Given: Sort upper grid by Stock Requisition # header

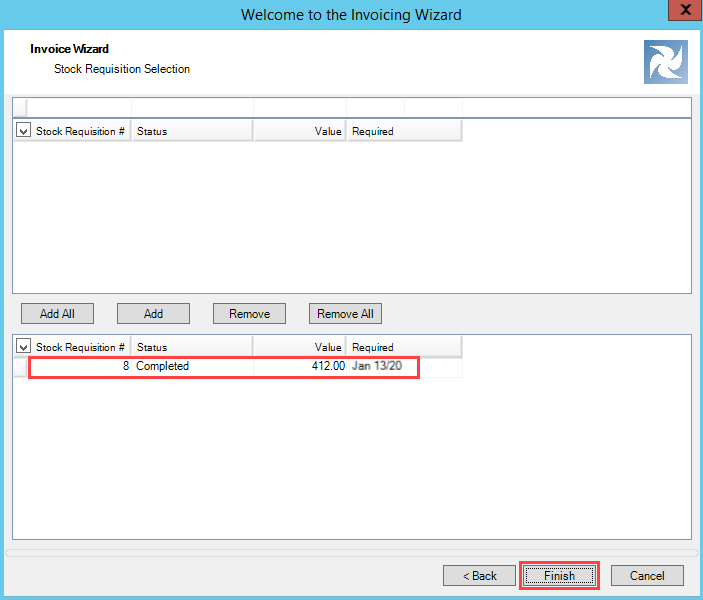Looking at the screenshot, I should [80, 131].
